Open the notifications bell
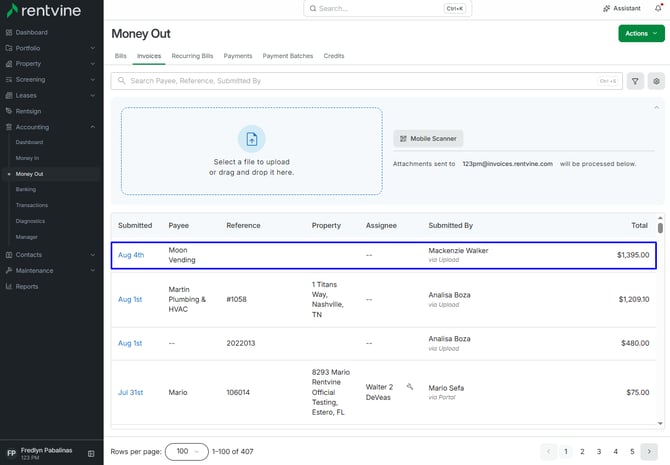 [x=658, y=8]
